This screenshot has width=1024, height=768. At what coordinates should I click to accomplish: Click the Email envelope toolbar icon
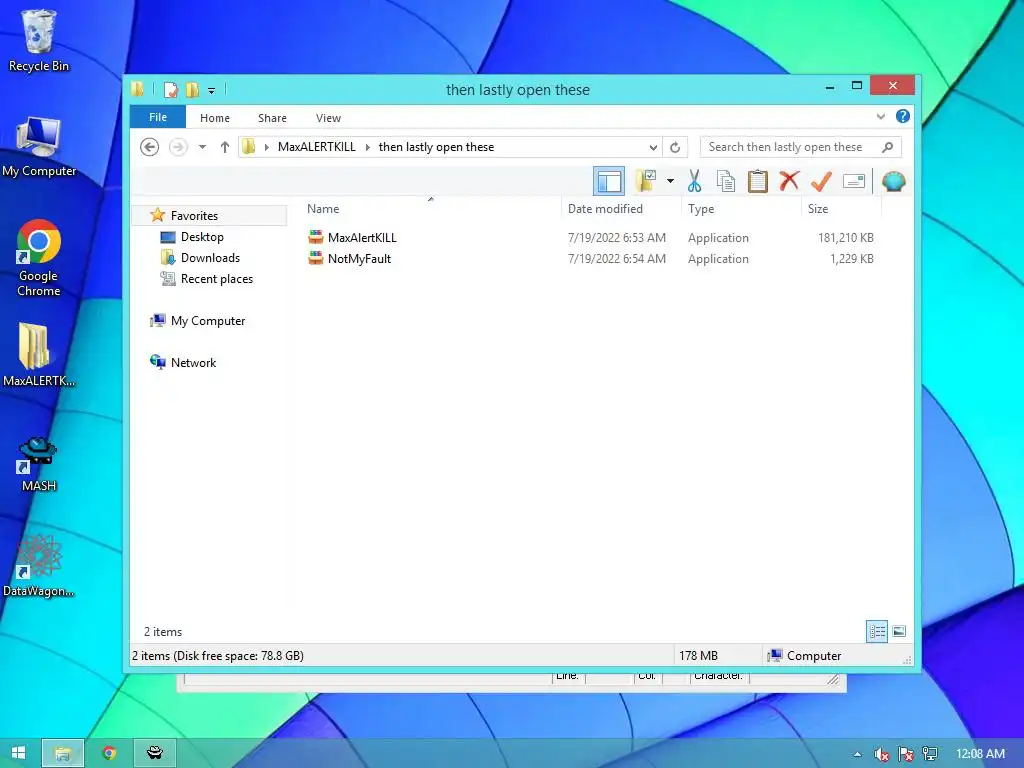coord(854,181)
